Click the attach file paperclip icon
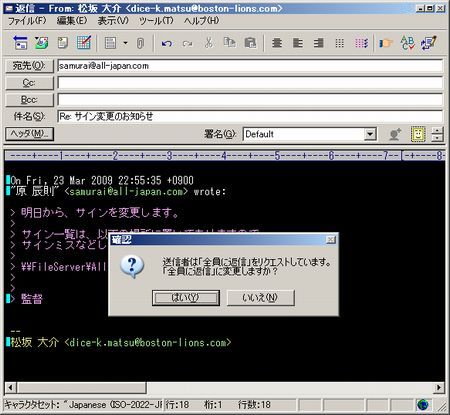 (x=141, y=43)
